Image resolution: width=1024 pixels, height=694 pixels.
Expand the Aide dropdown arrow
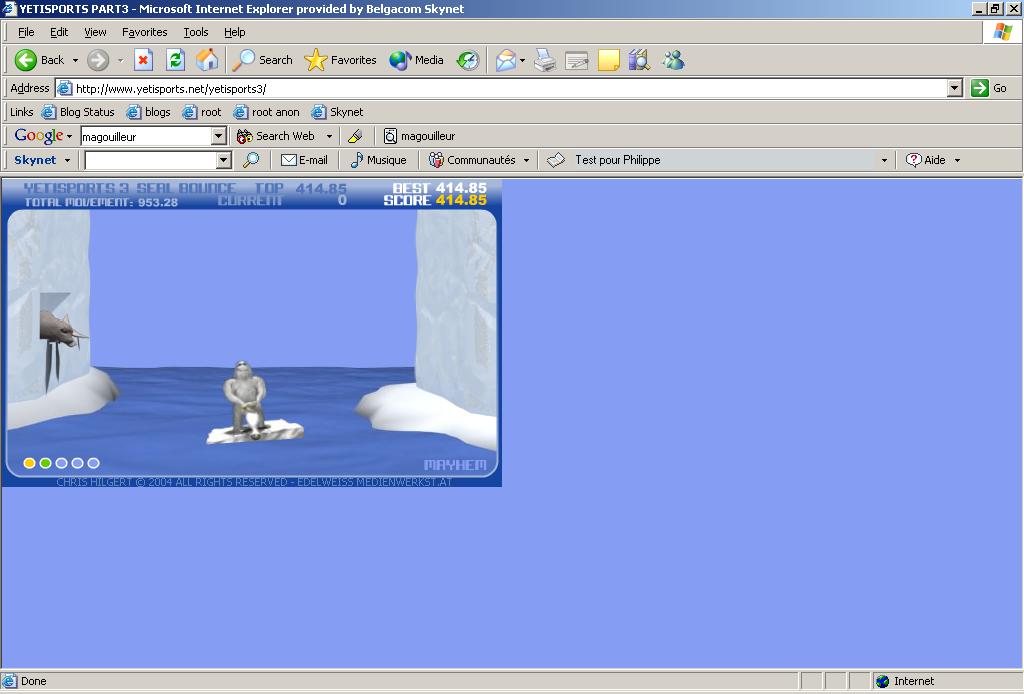pyautogui.click(x=957, y=160)
